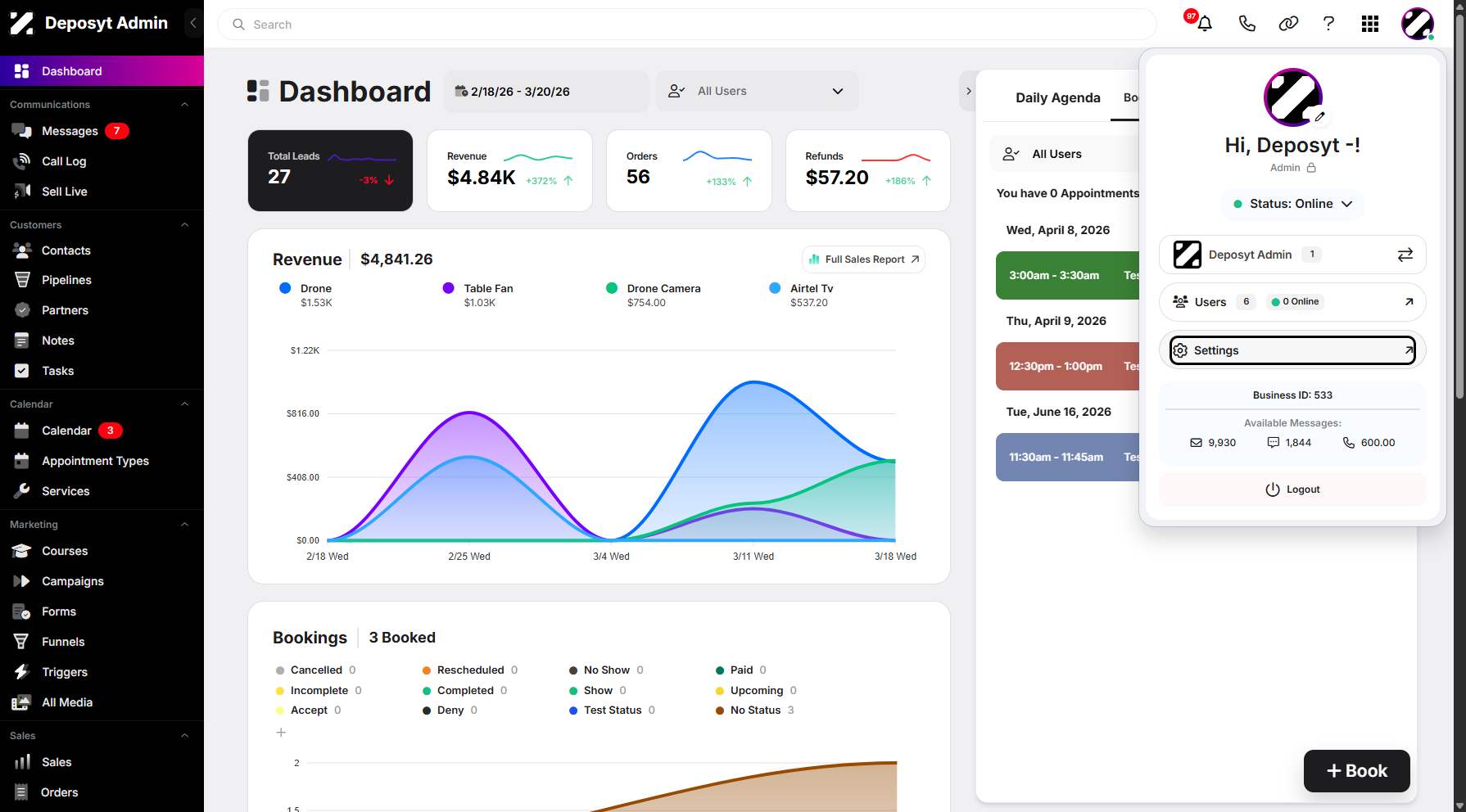The image size is (1466, 812).
Task: Click the 3:00am - 3:30am appointment block
Action: (x=1067, y=275)
